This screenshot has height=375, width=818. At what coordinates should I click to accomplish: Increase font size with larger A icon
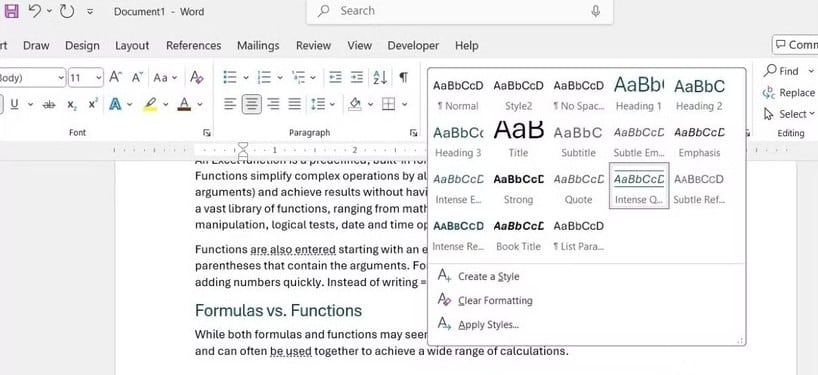click(115, 78)
